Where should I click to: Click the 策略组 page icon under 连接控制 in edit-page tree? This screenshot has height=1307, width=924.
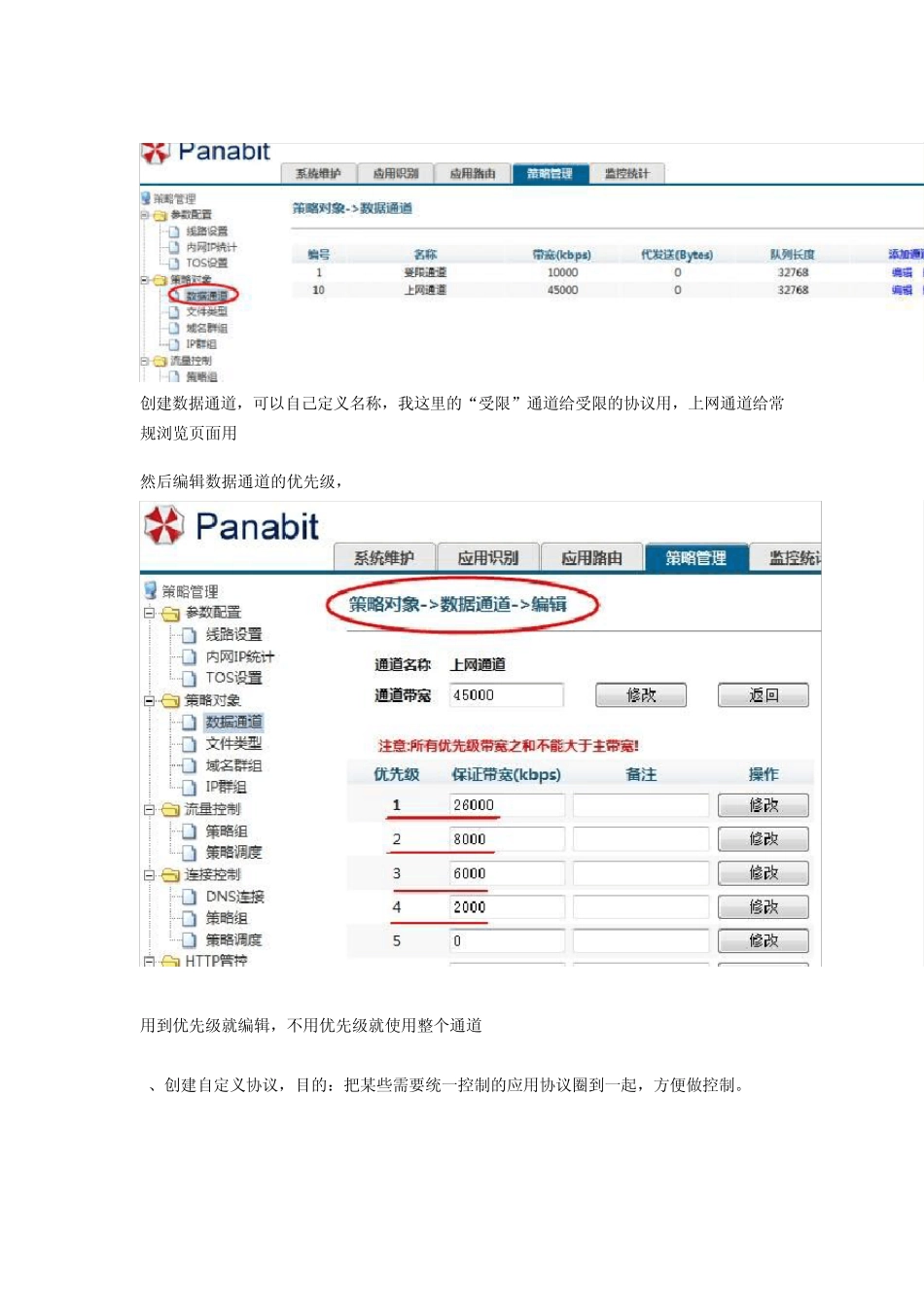click(190, 918)
